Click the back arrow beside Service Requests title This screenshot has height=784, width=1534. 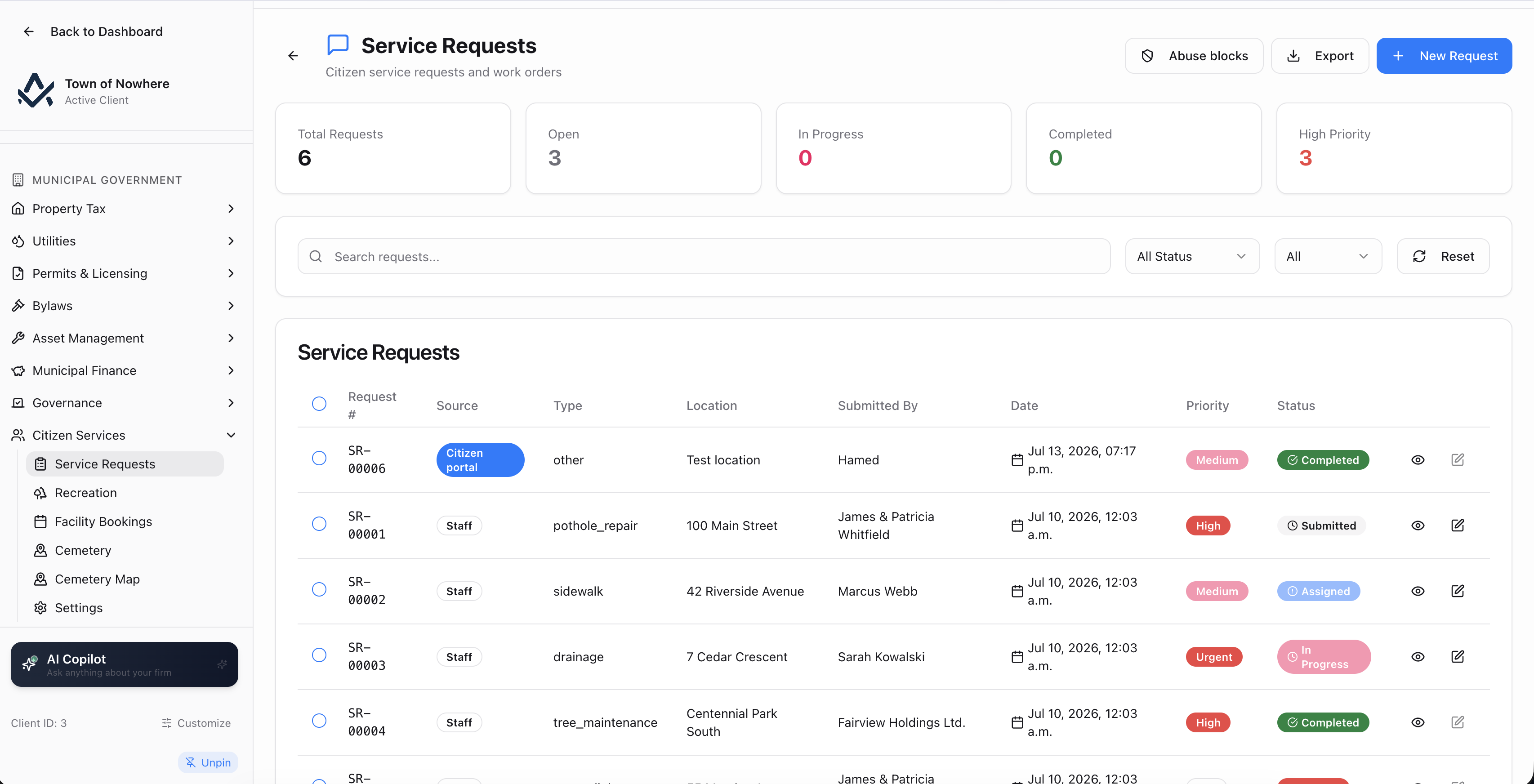click(x=293, y=56)
